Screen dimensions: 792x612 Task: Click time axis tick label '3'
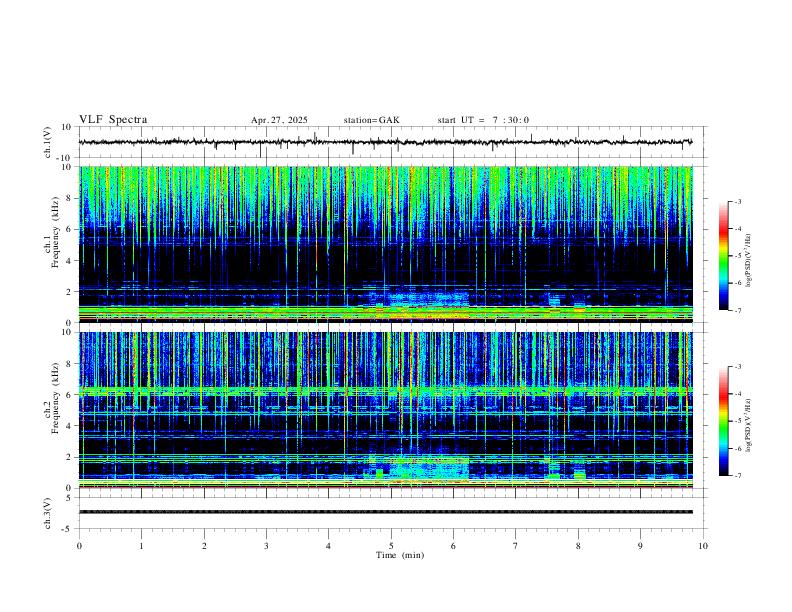pos(266,546)
